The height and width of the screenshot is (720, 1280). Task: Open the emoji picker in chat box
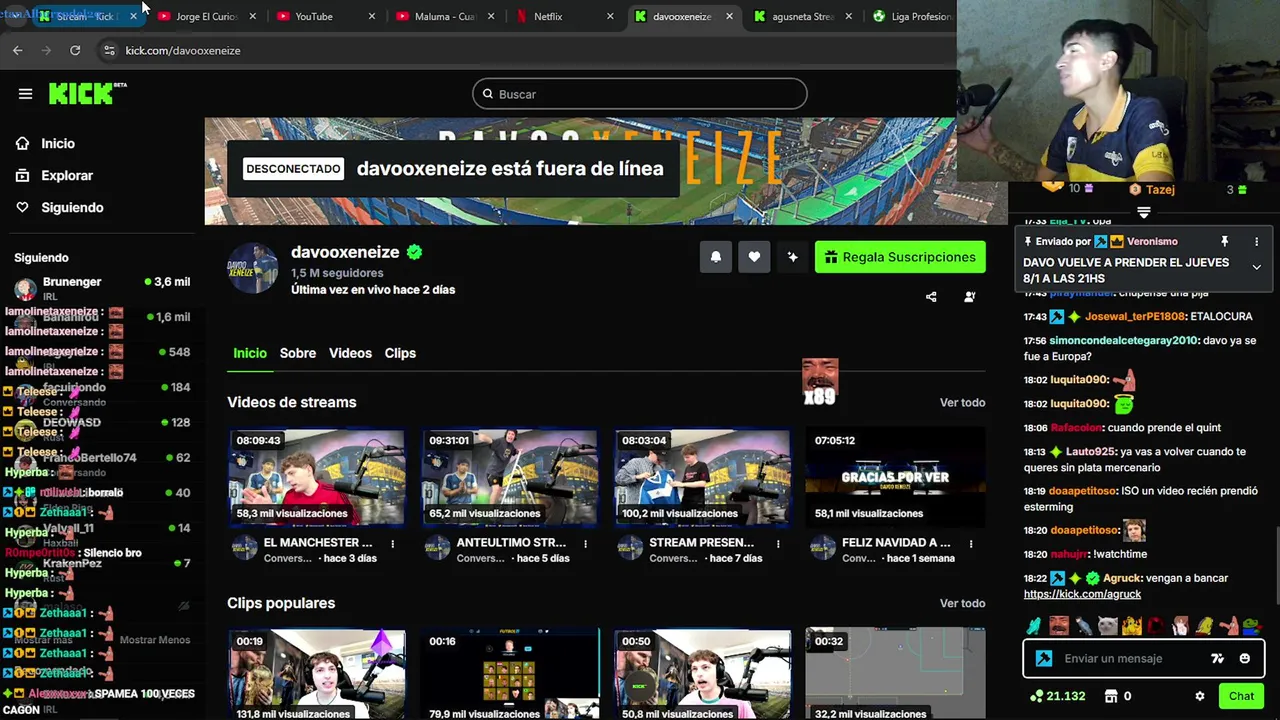(x=1244, y=658)
